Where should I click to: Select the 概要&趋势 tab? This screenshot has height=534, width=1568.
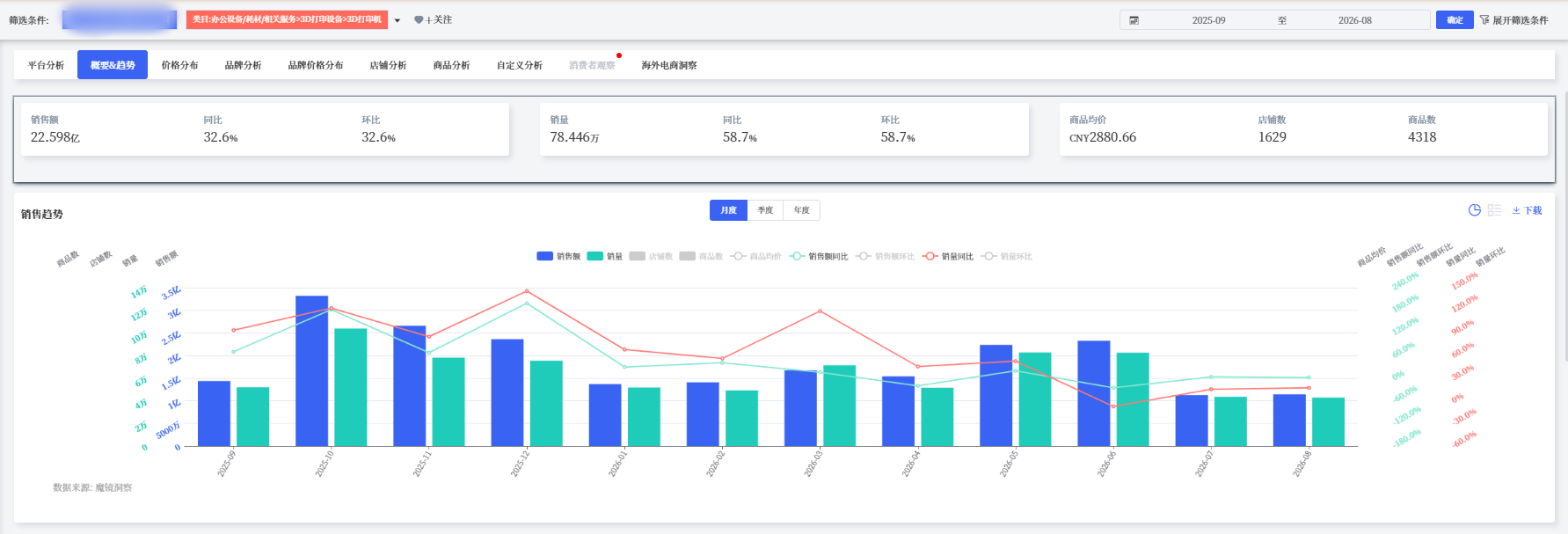(113, 65)
